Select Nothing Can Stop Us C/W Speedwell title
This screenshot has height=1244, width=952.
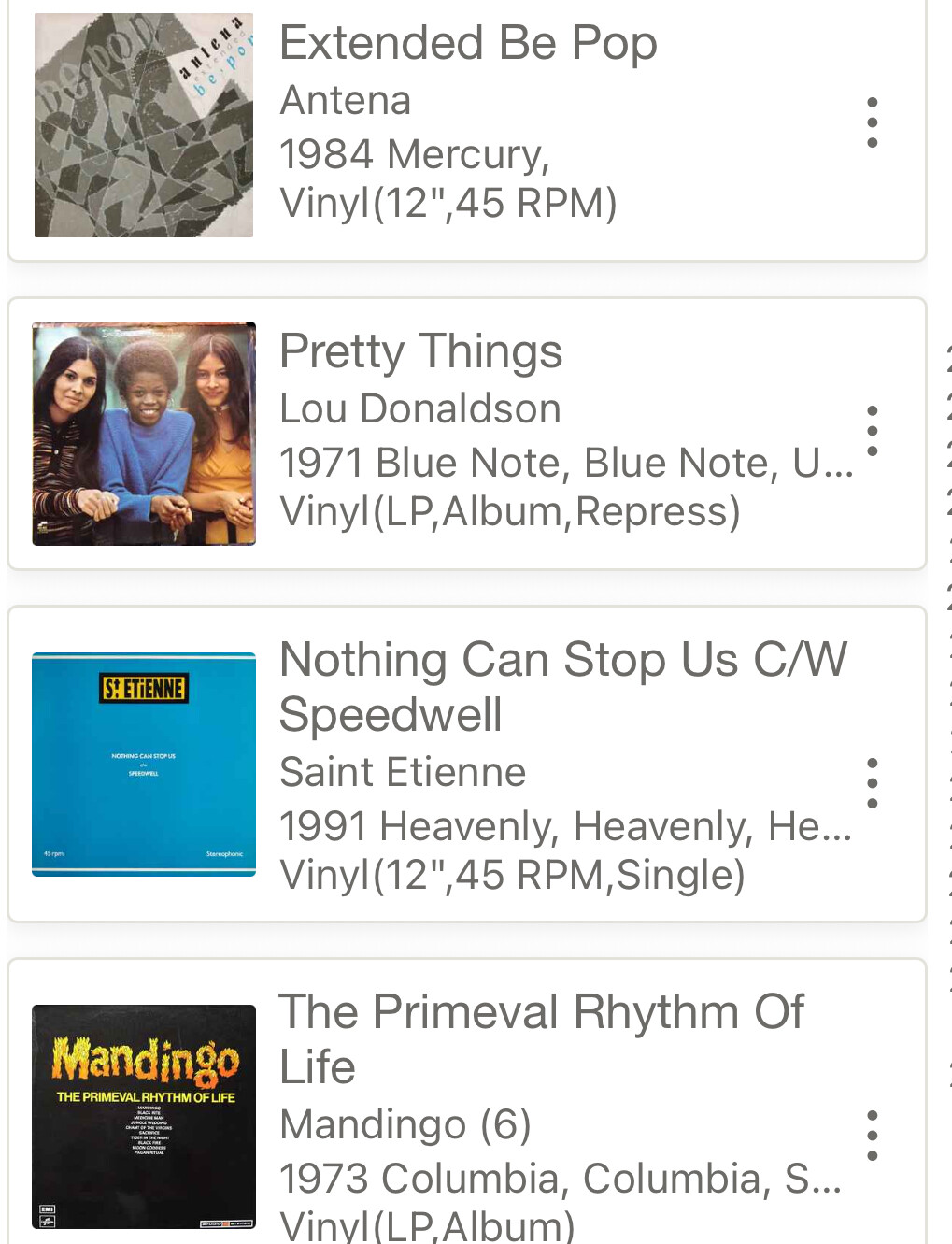point(562,687)
